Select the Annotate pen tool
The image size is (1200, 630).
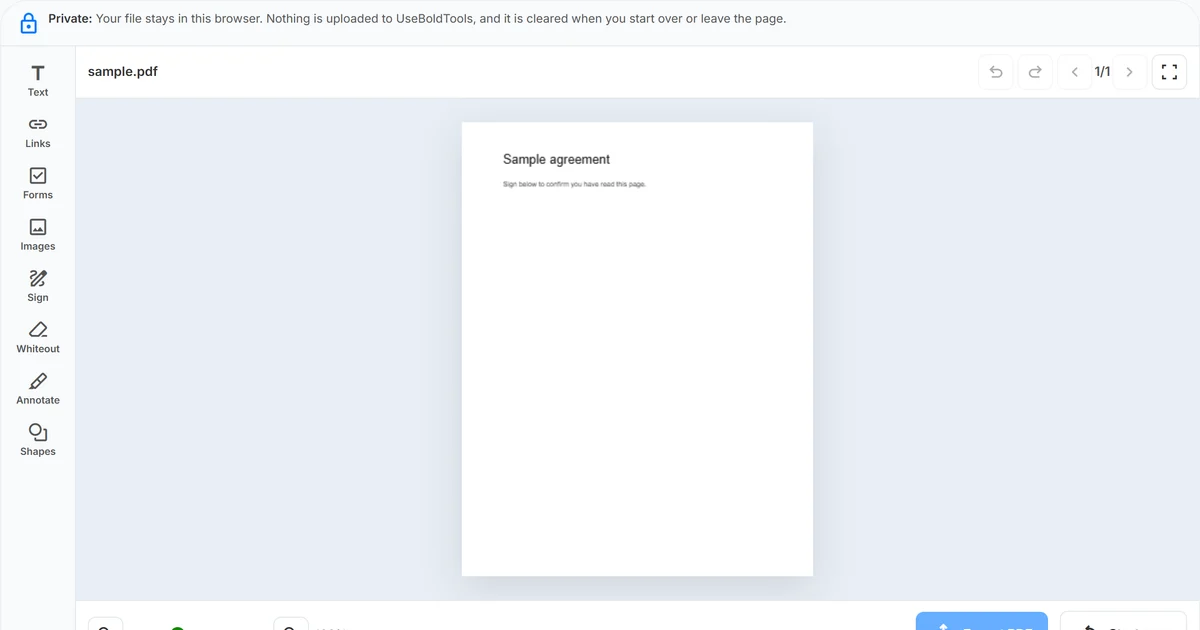tap(38, 389)
